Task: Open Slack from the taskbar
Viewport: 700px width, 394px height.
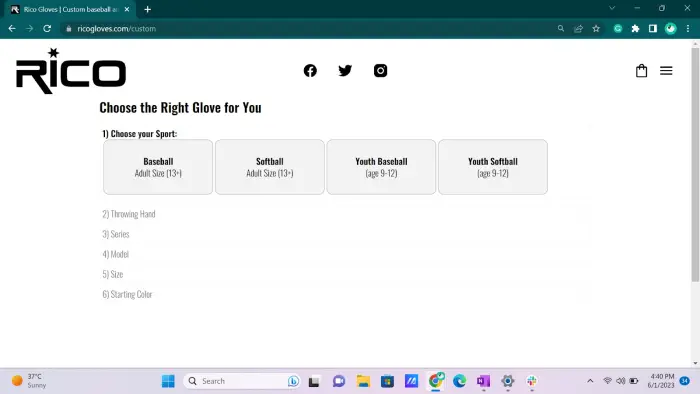Action: pos(532,381)
